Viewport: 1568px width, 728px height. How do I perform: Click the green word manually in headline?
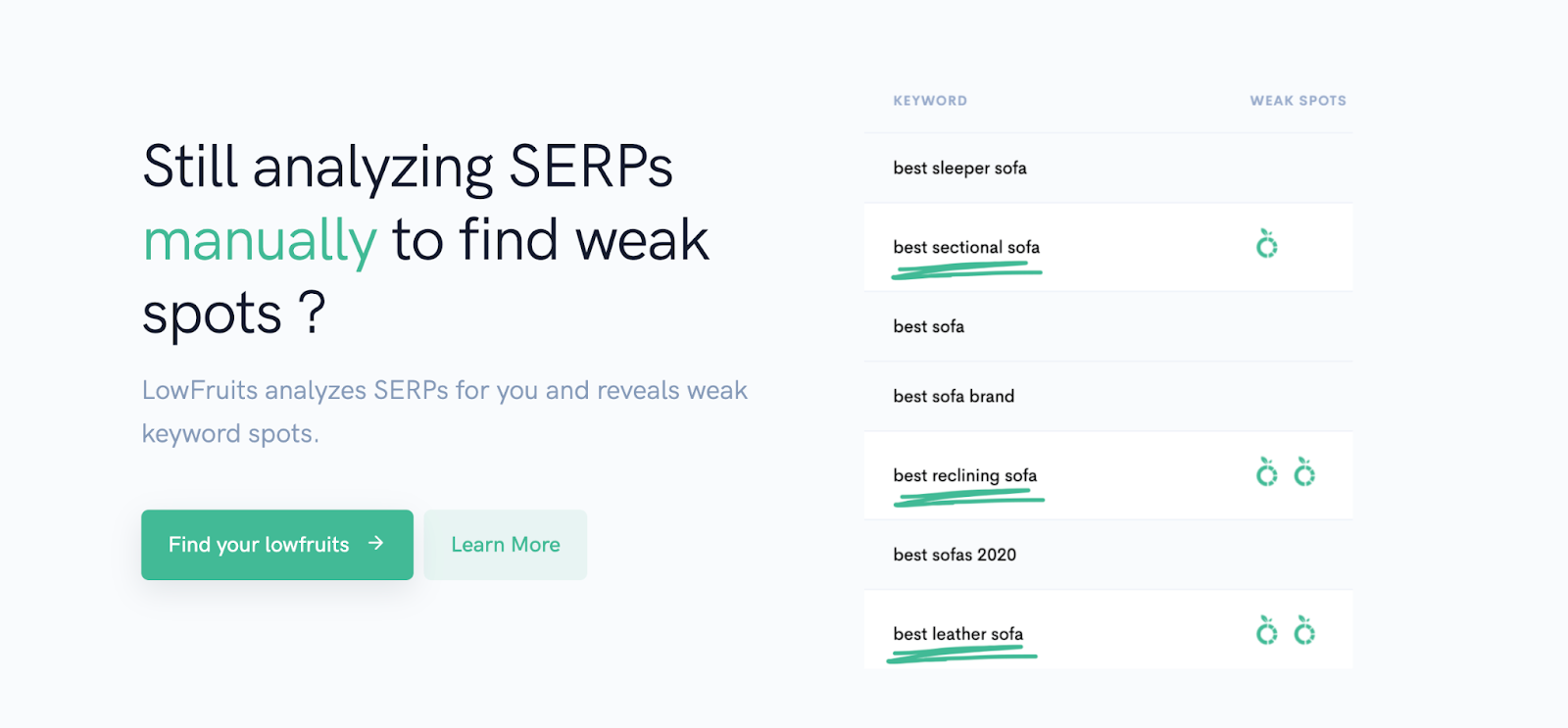pos(260,241)
